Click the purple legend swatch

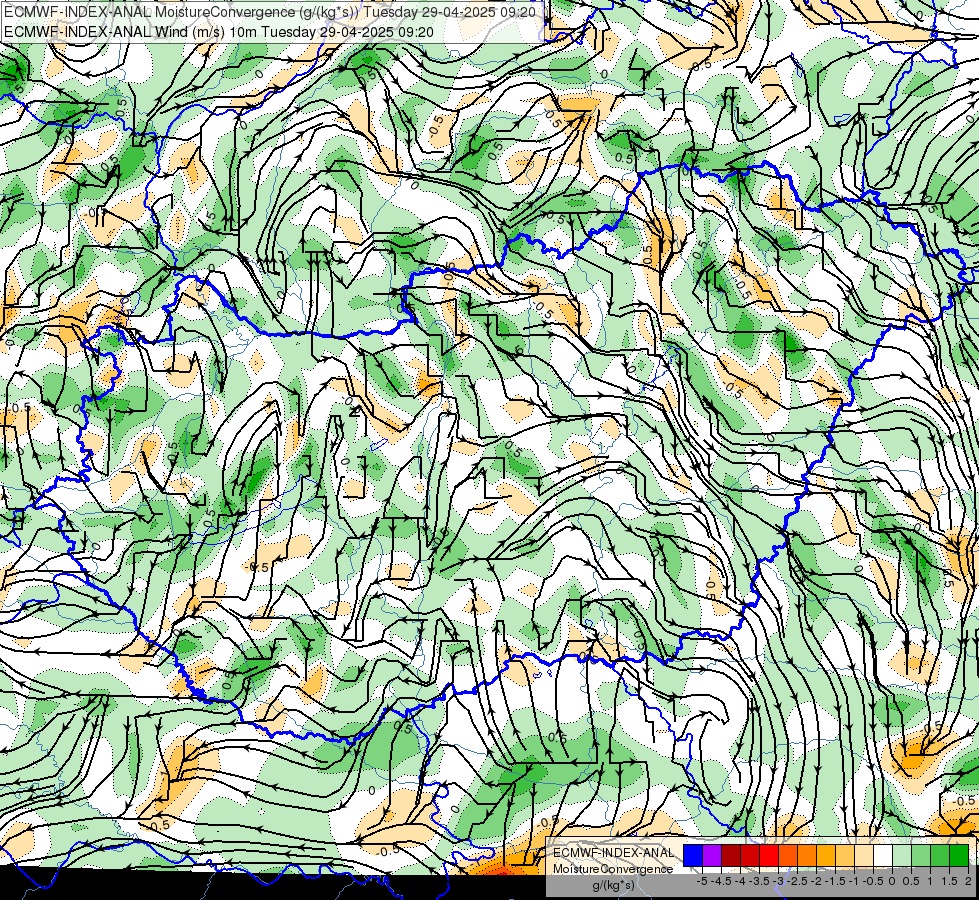[712, 855]
